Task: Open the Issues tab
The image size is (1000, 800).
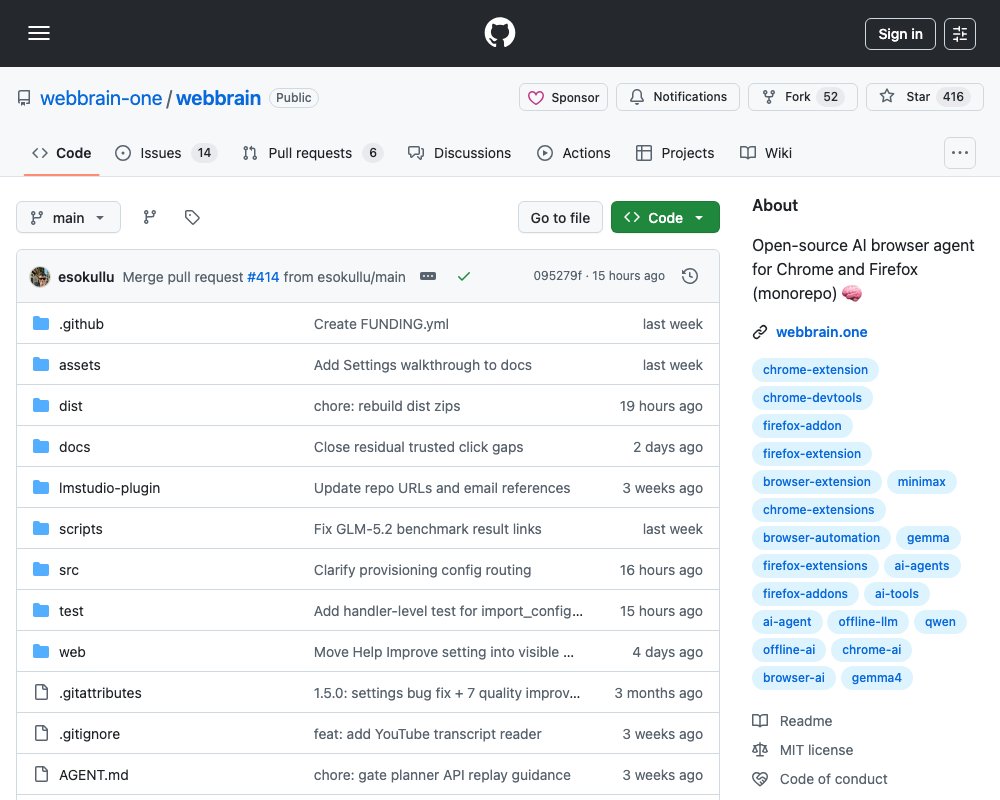Action: coord(166,153)
